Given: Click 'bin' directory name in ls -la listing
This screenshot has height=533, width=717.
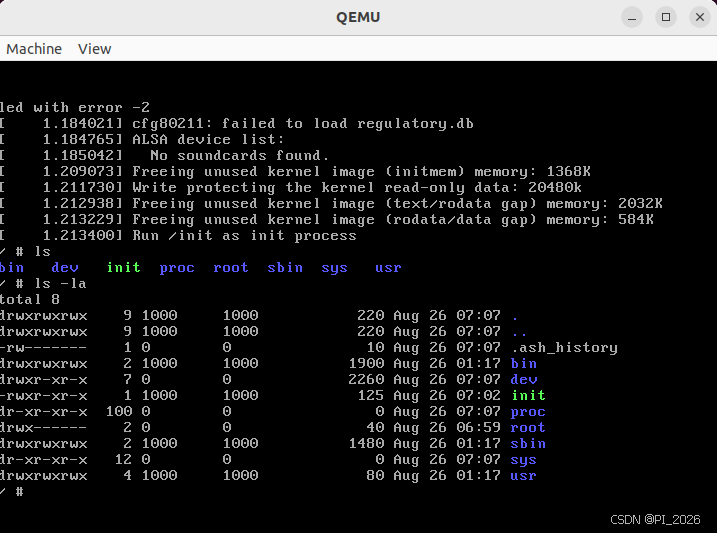Looking at the screenshot, I should coord(524,363).
